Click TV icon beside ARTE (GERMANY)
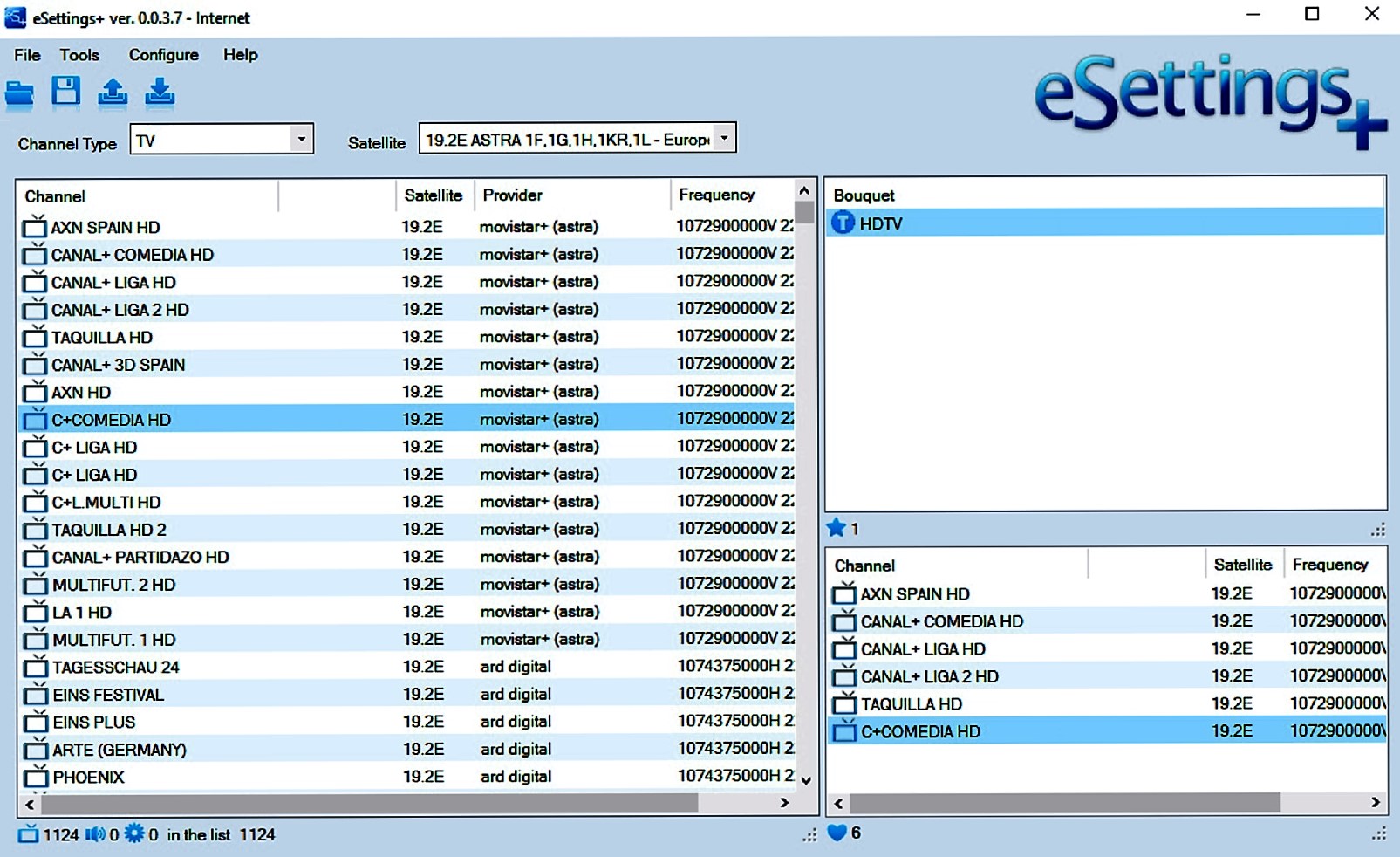 click(x=35, y=750)
